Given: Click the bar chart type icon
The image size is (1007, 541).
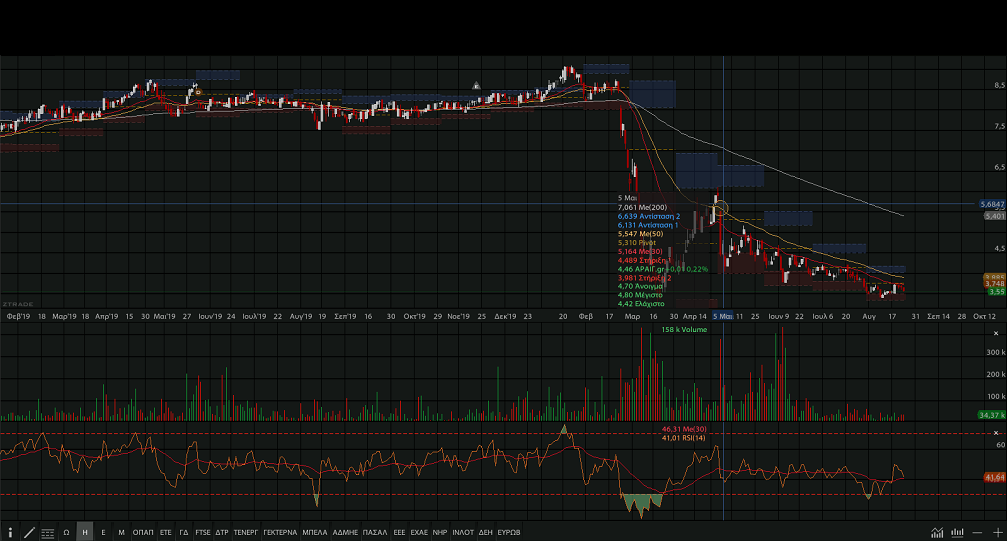Looking at the screenshot, I should coord(958,533).
